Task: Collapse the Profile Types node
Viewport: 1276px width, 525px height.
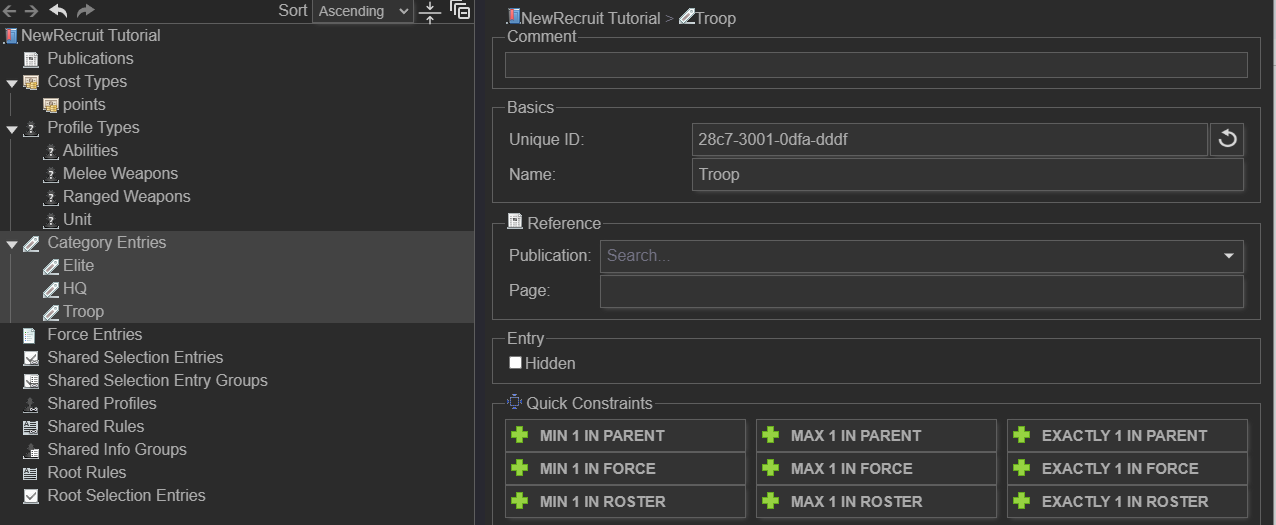Action: click(x=12, y=129)
